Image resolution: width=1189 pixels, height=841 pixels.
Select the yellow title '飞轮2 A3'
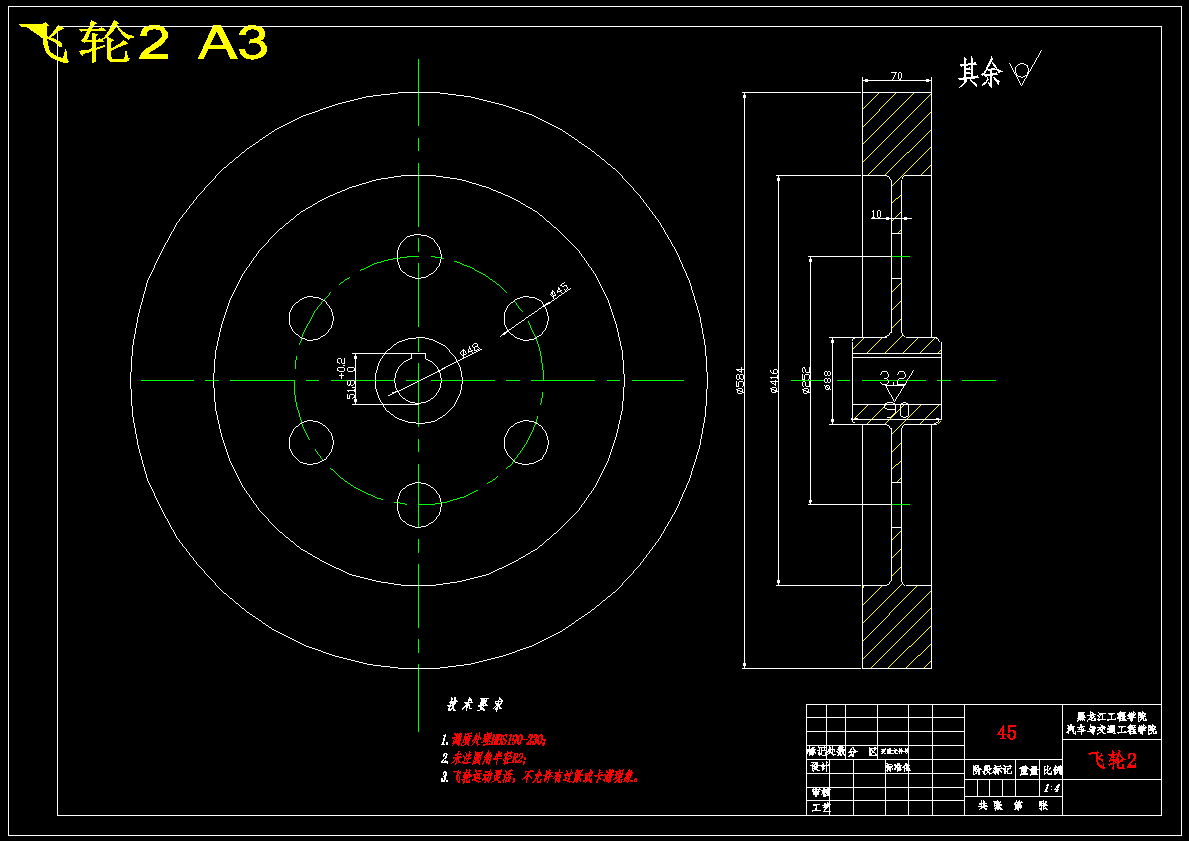tap(143, 42)
